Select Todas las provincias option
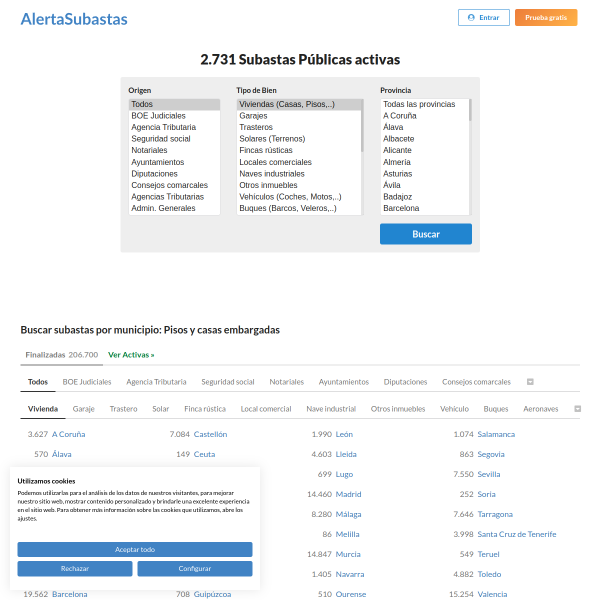Viewport: 600px width, 600px height. pos(425,104)
